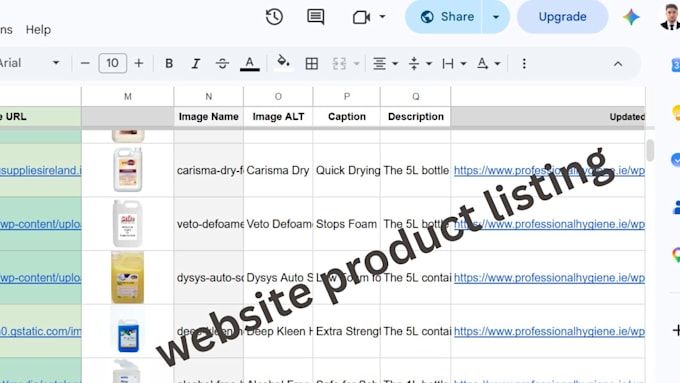Open the Calendar side panel icon

pos(676,65)
